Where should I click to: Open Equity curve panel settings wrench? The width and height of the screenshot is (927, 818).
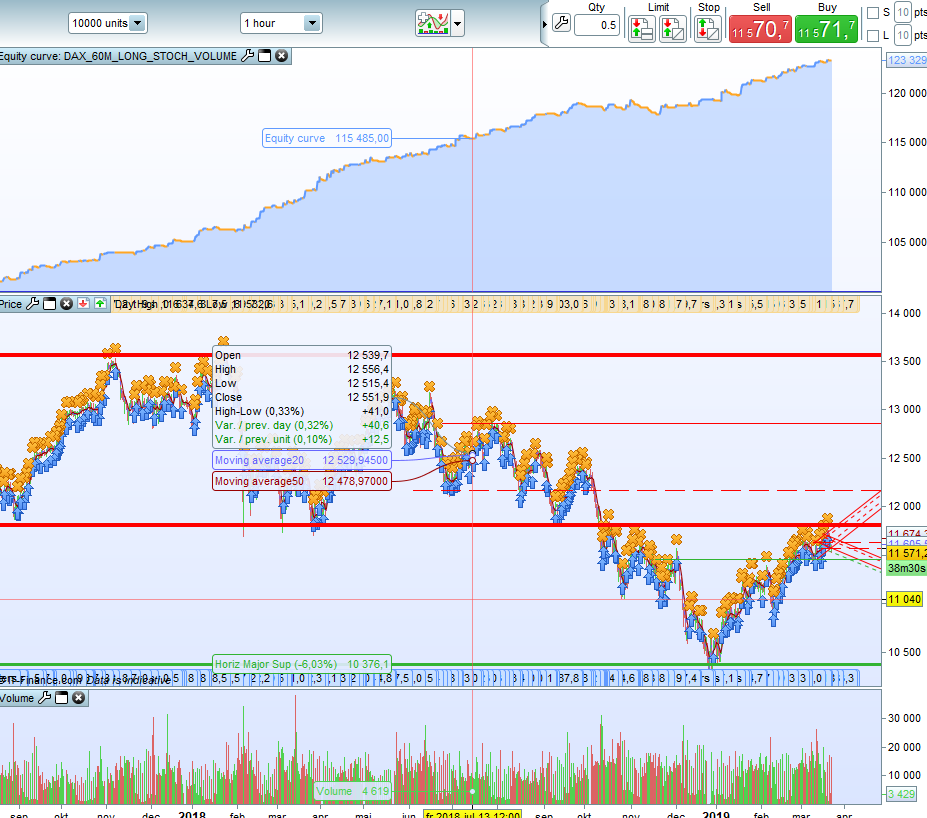(248, 56)
